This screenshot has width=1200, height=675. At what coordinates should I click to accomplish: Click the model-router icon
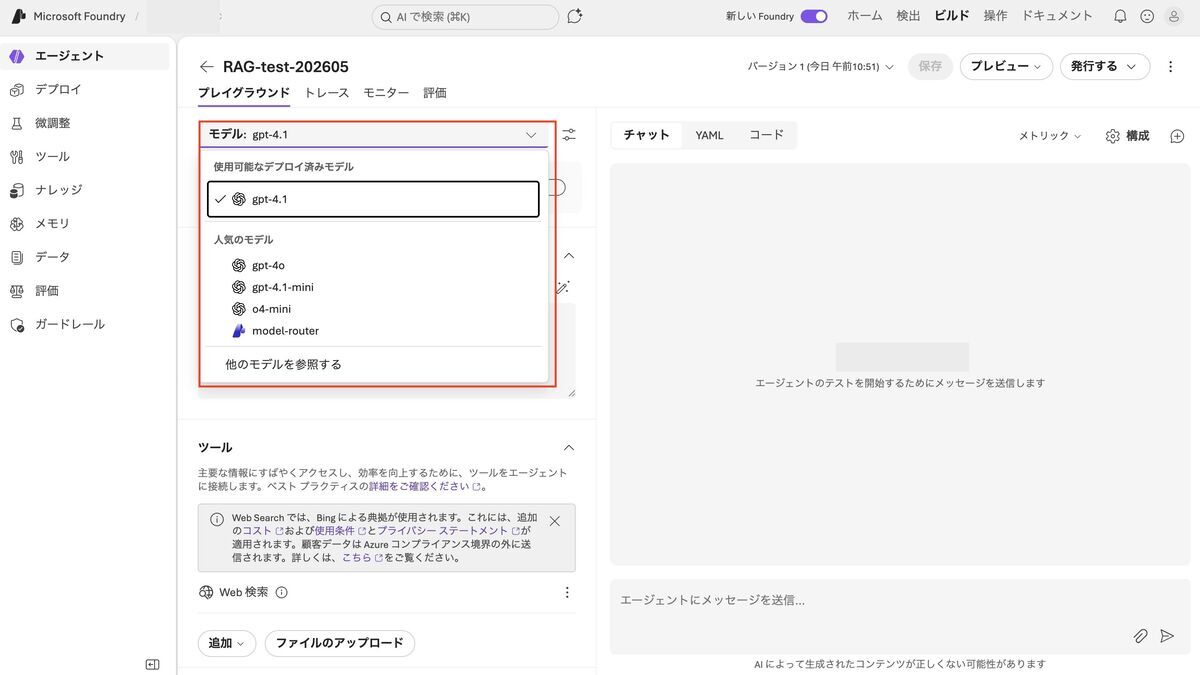[239, 331]
